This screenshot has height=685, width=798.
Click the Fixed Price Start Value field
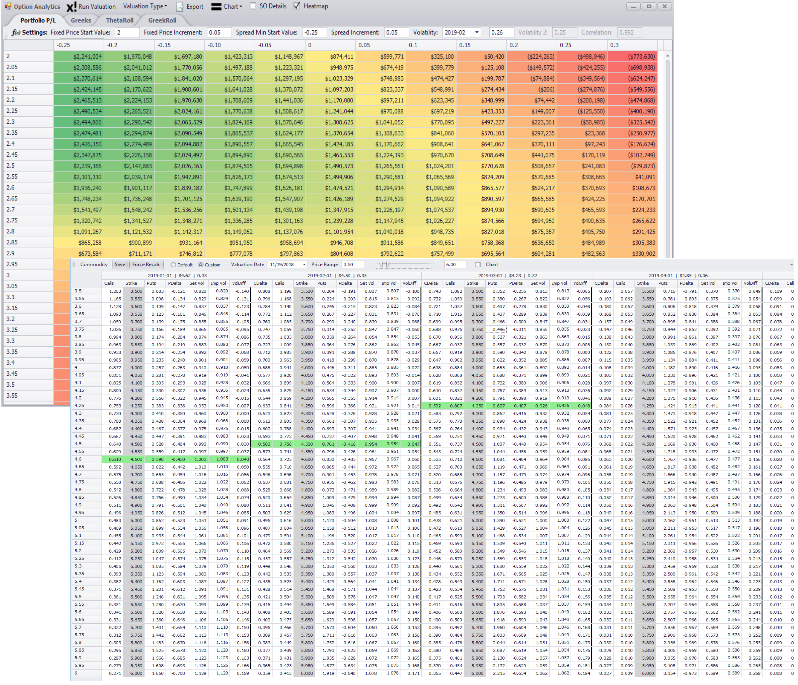click(126, 32)
